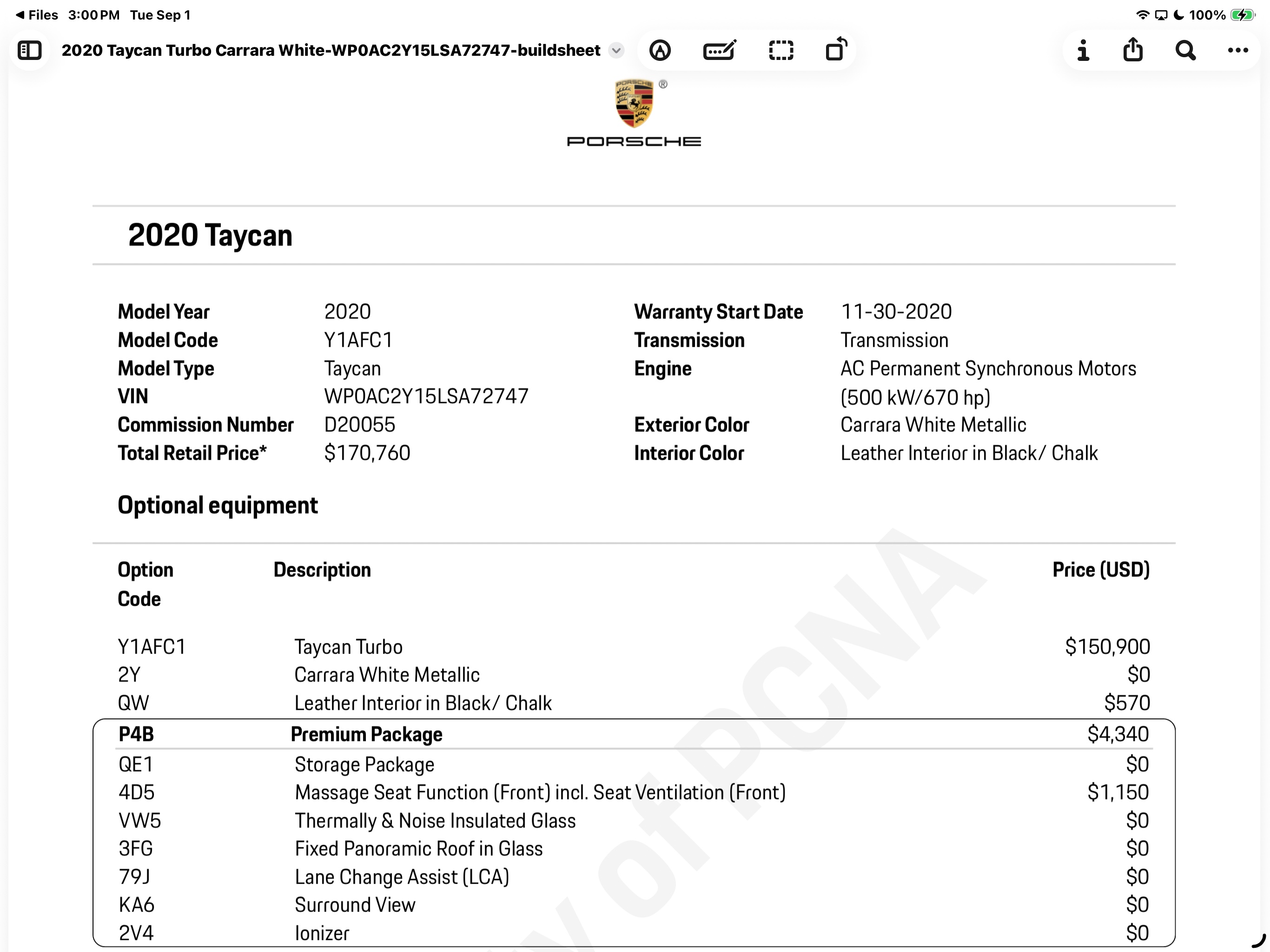Go back to Files app
The image size is (1270, 952).
(37, 15)
